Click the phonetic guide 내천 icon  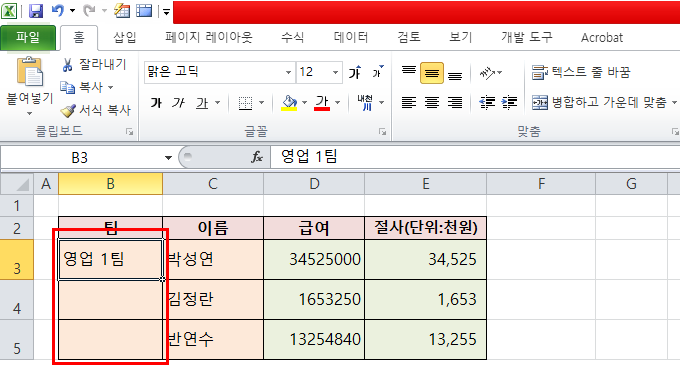point(365,103)
